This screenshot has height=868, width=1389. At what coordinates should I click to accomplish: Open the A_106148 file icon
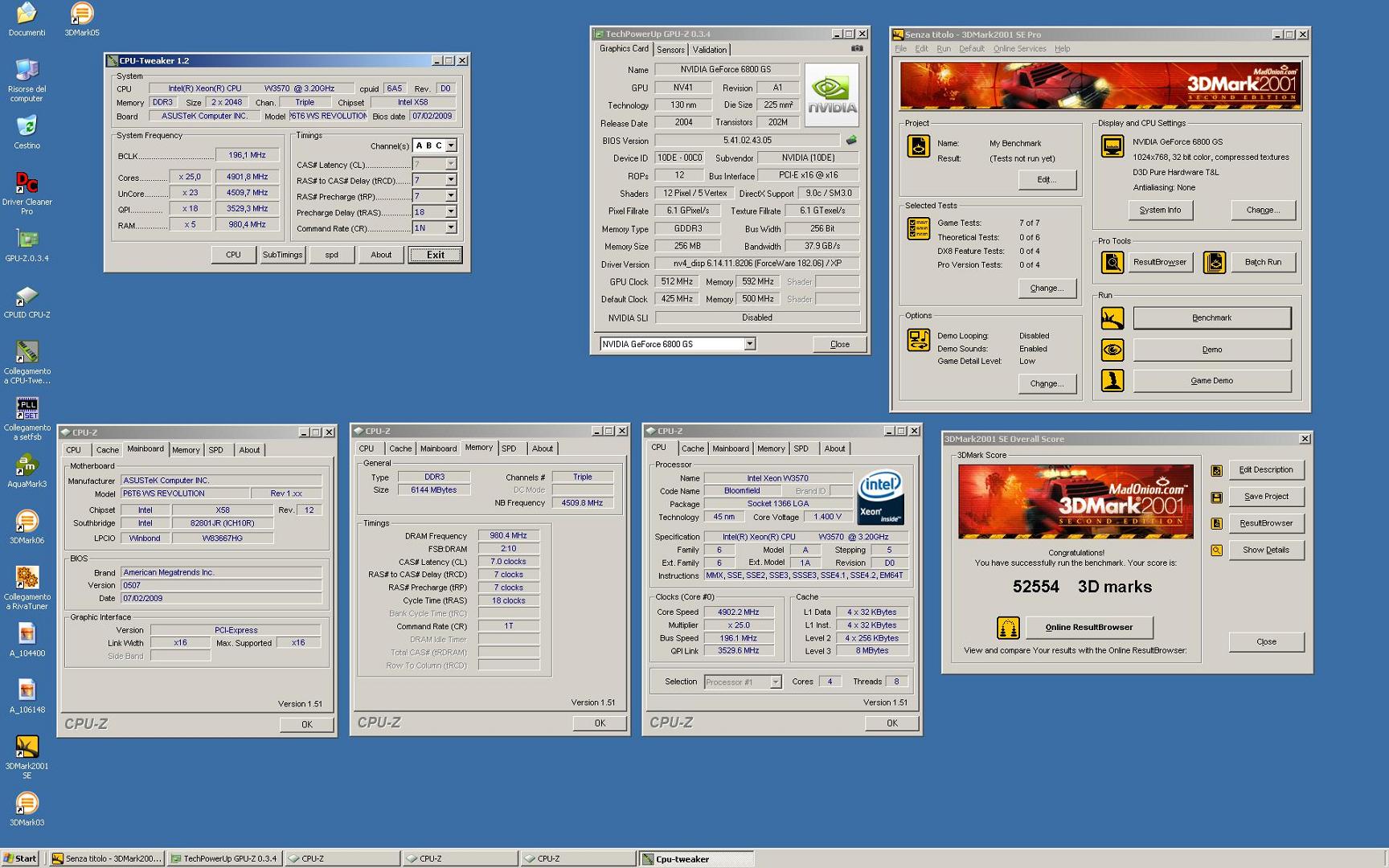27,697
